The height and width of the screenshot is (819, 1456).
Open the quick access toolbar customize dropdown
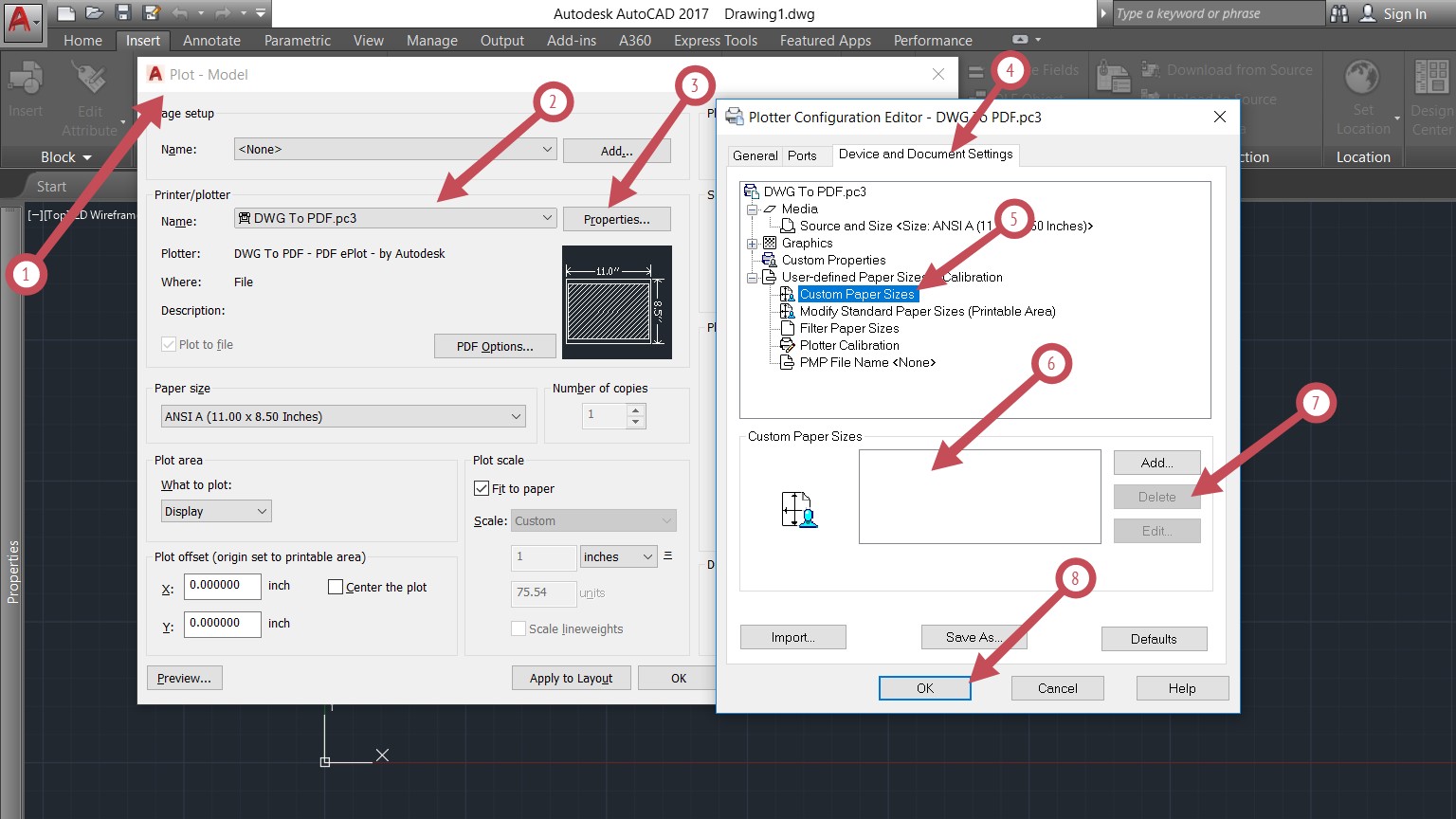pos(262,13)
